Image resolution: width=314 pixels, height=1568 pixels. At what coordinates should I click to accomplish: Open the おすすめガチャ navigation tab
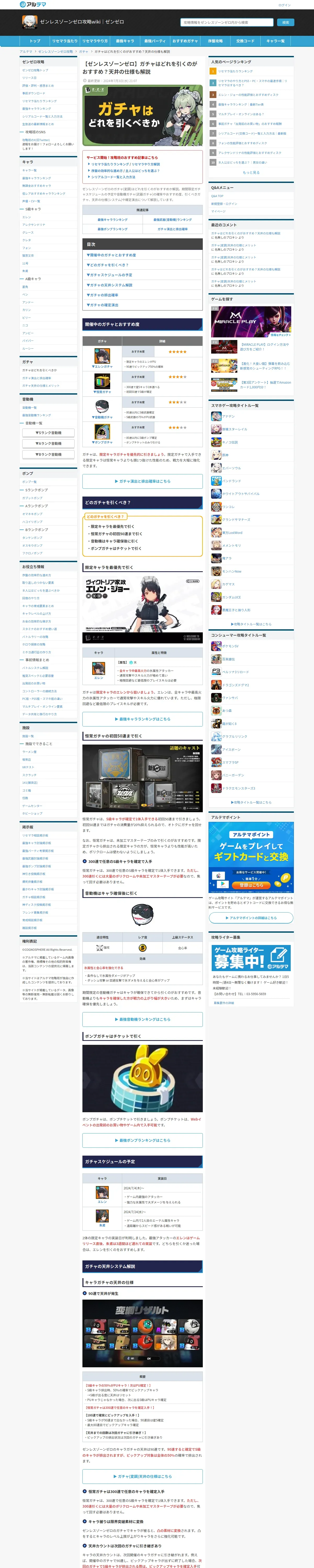tap(185, 41)
